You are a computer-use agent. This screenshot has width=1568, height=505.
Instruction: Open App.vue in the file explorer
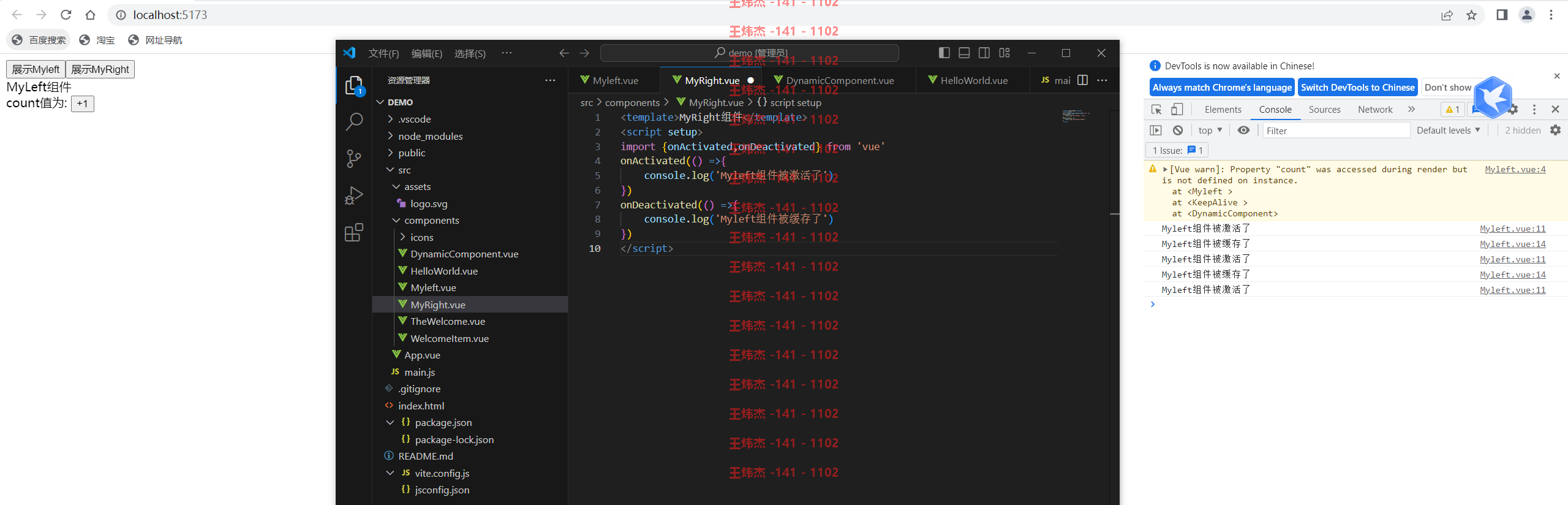point(470,355)
